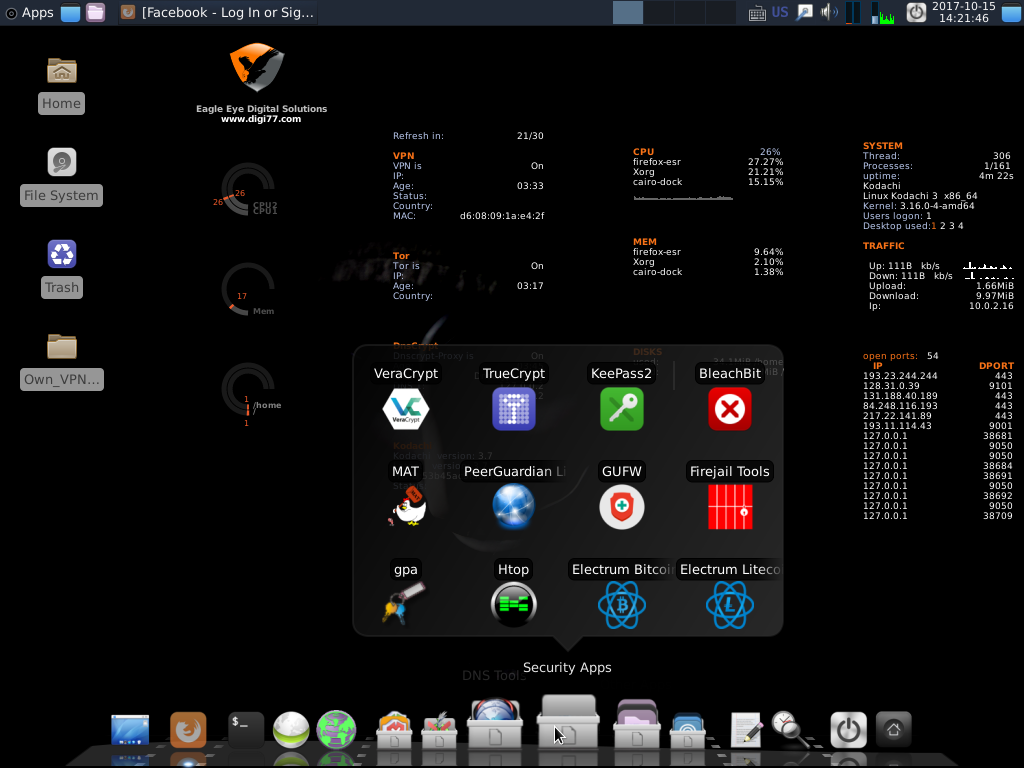Click the panel power/logout button
This screenshot has height=768, width=1024.
tap(916, 12)
